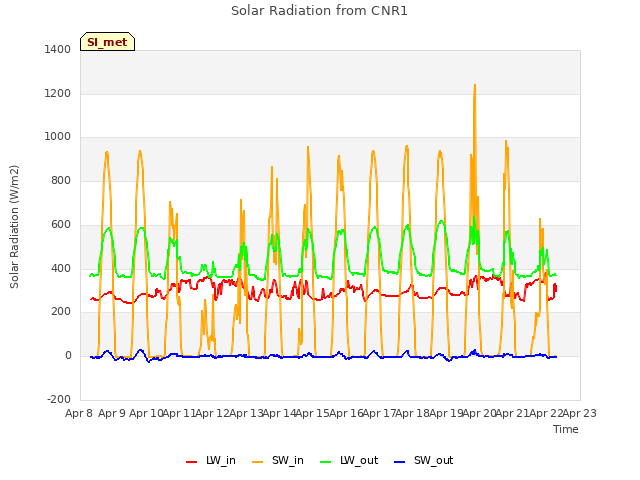Click the x-axis title Time
The height and width of the screenshot is (480, 640).
(x=566, y=429)
